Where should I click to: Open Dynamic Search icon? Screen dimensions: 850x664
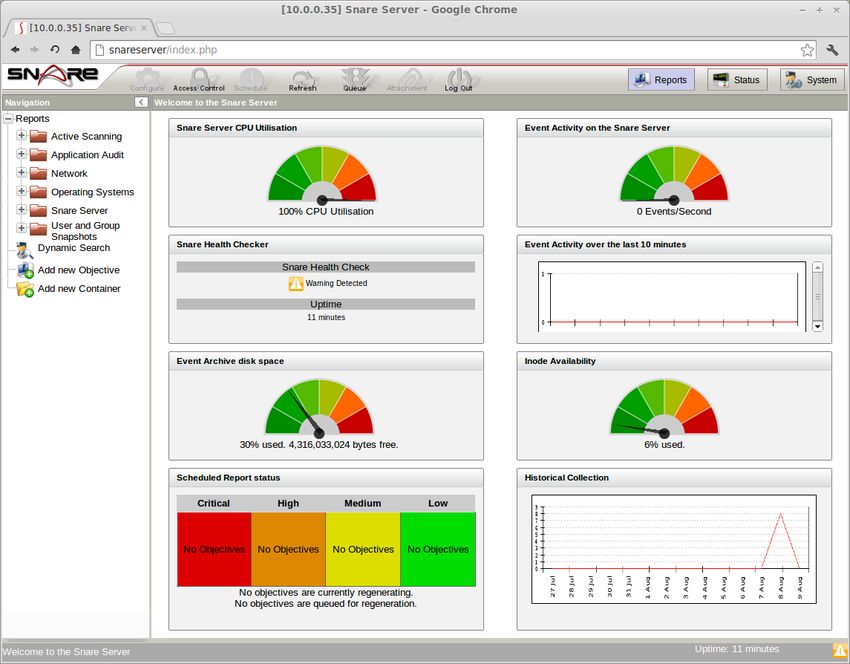pyautogui.click(x=24, y=249)
